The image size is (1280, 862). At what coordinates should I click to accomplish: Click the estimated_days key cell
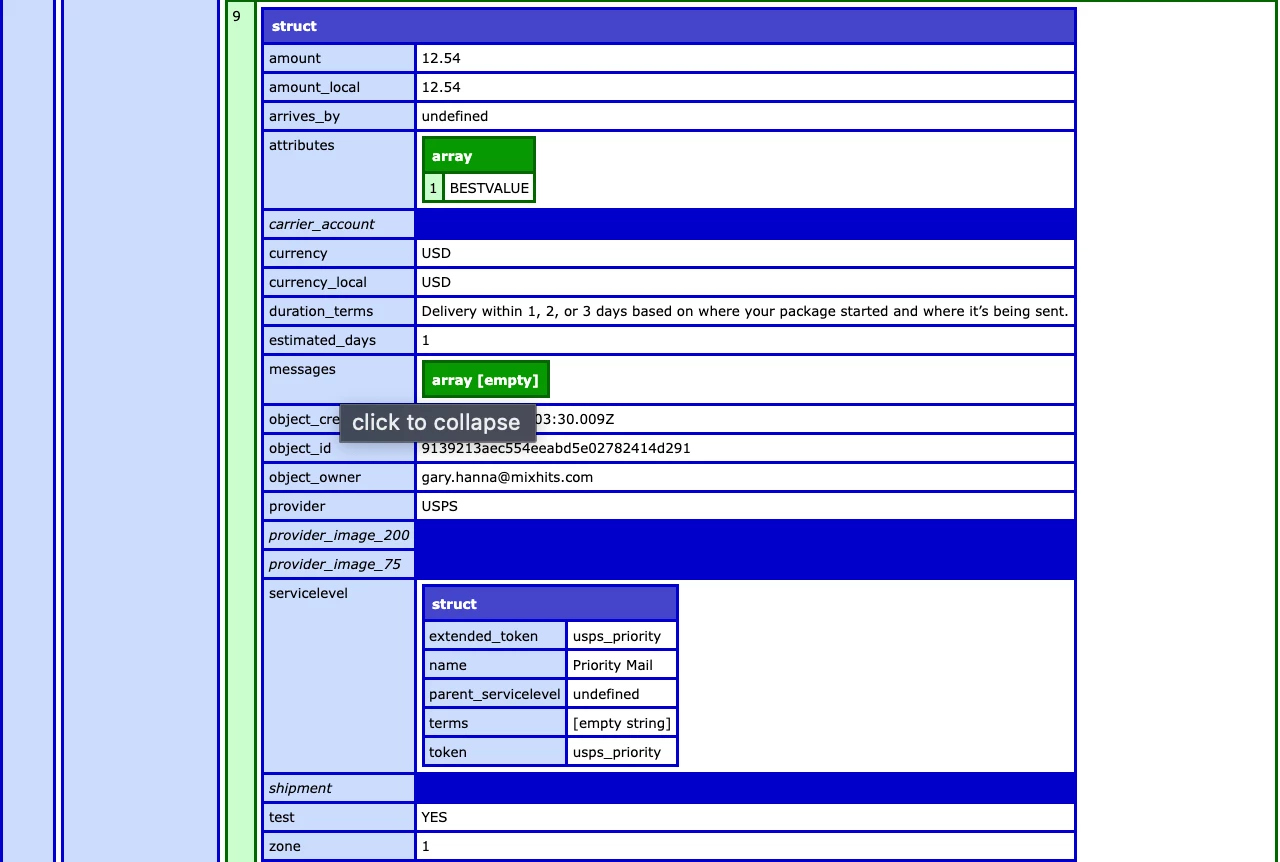[x=339, y=340]
